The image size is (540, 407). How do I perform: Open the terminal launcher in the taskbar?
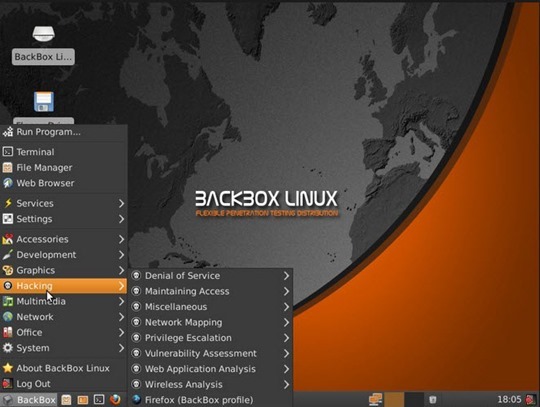[x=99, y=400]
